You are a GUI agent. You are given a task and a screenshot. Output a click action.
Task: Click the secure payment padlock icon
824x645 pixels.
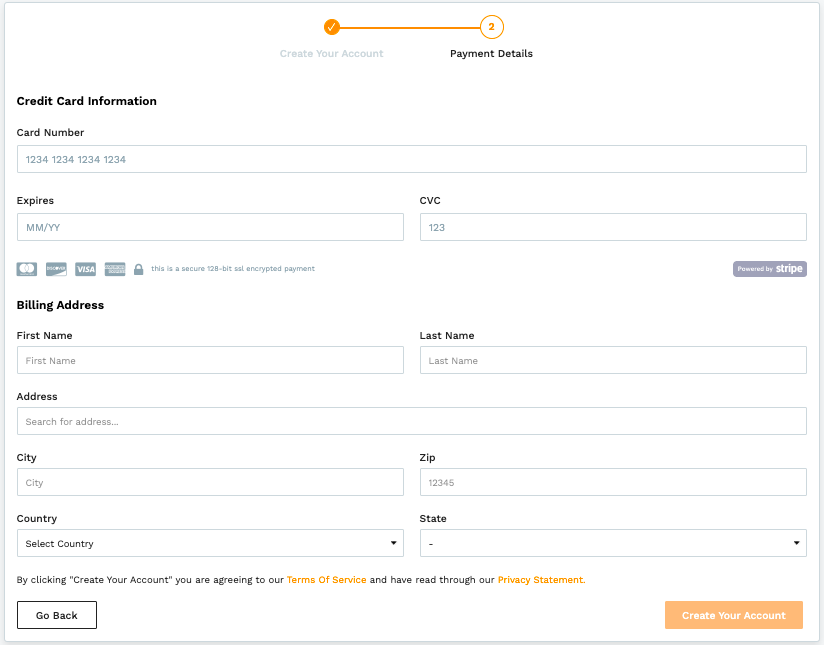pos(139,269)
